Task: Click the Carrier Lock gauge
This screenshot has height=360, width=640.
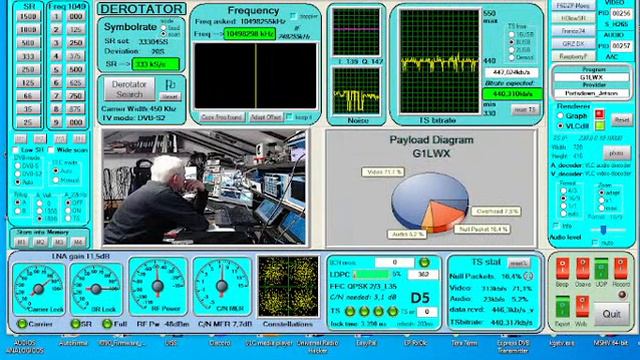Action: tap(38, 289)
